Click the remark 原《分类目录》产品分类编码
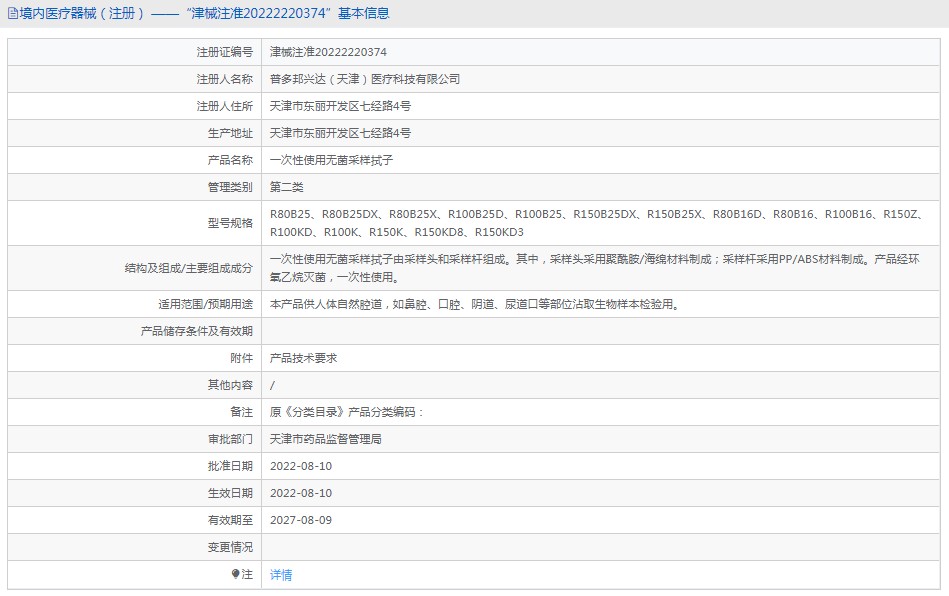The image size is (949, 596). coord(346,412)
